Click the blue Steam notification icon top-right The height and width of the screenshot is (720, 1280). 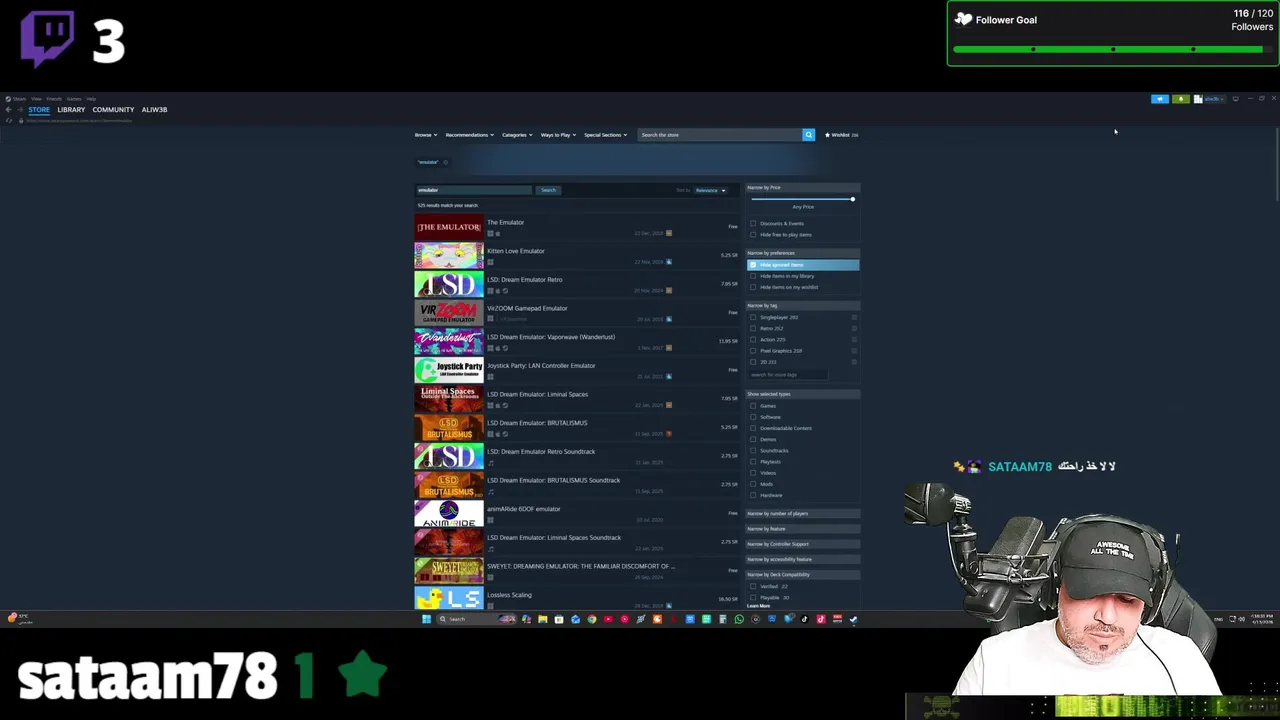[x=1159, y=99]
